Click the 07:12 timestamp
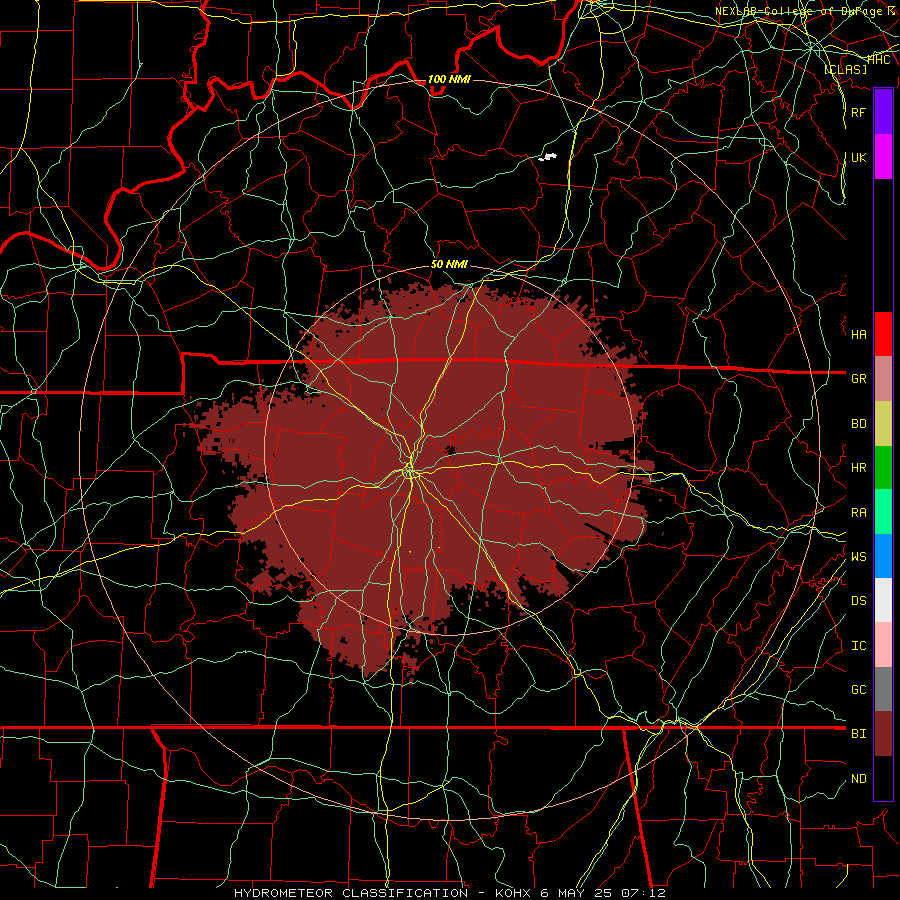The image size is (900, 900). [x=645, y=893]
